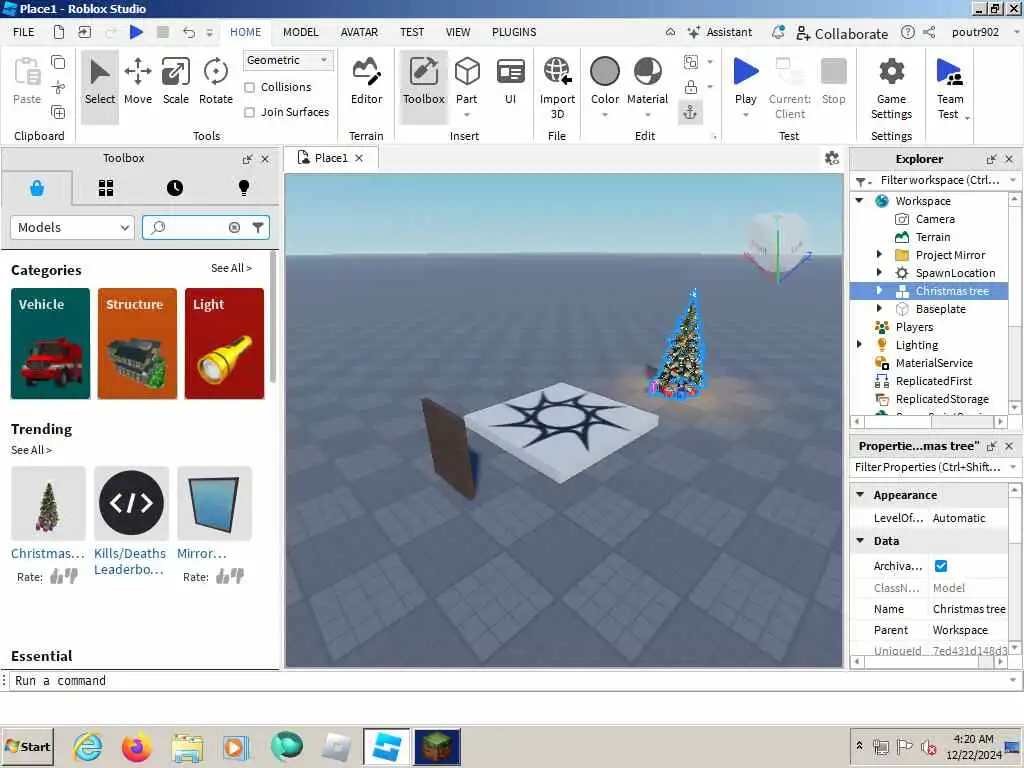This screenshot has width=1024, height=768.
Task: Click See All next to Categories
Action: [231, 268]
